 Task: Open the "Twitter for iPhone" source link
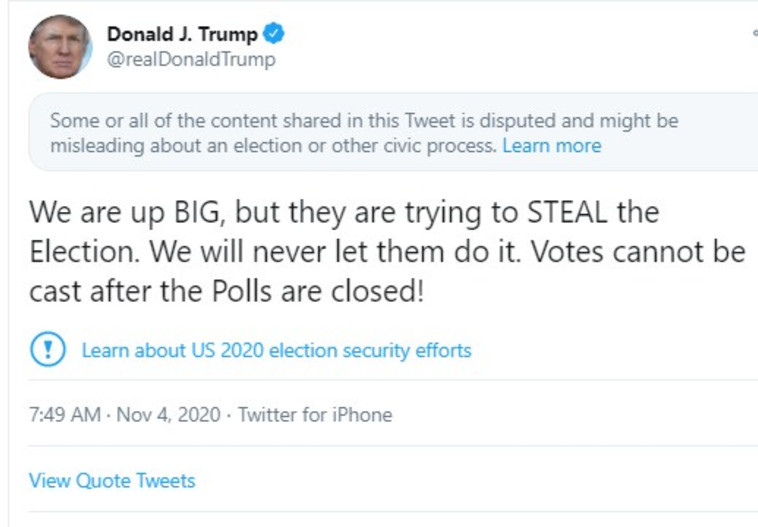[x=315, y=415]
